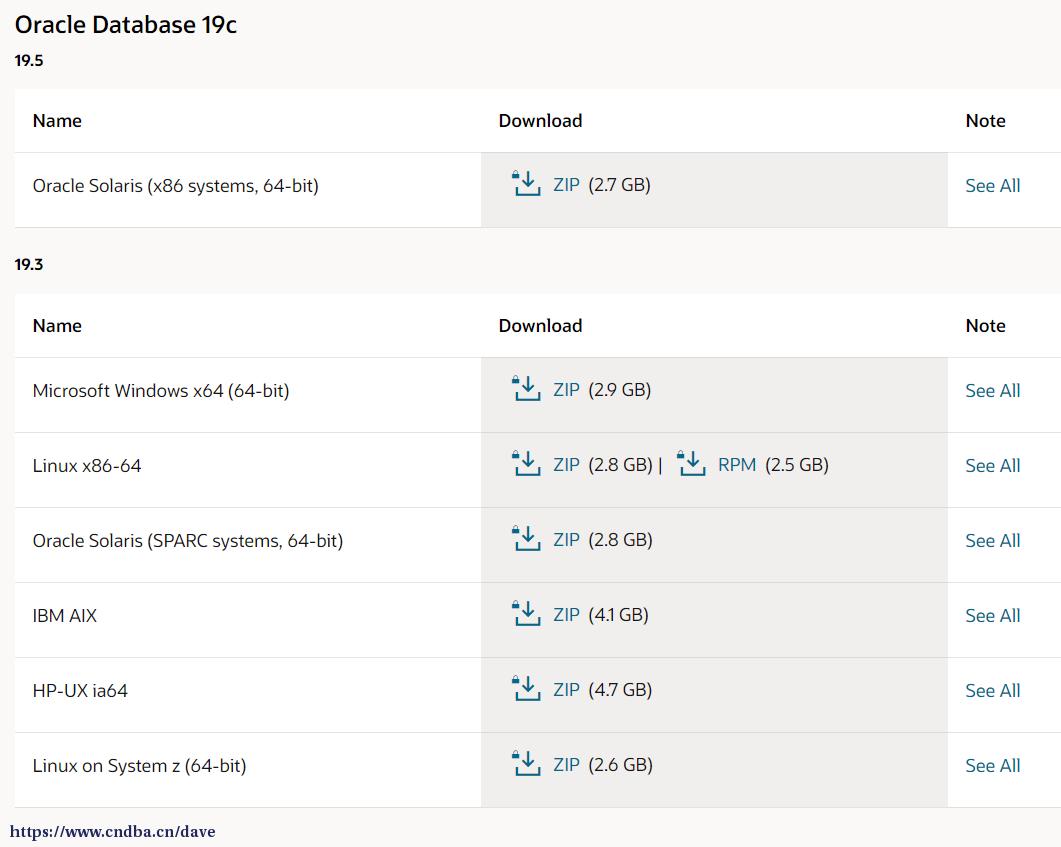Download the Linux on System z ZIP link
Screen dimensions: 1061x847
point(566,765)
